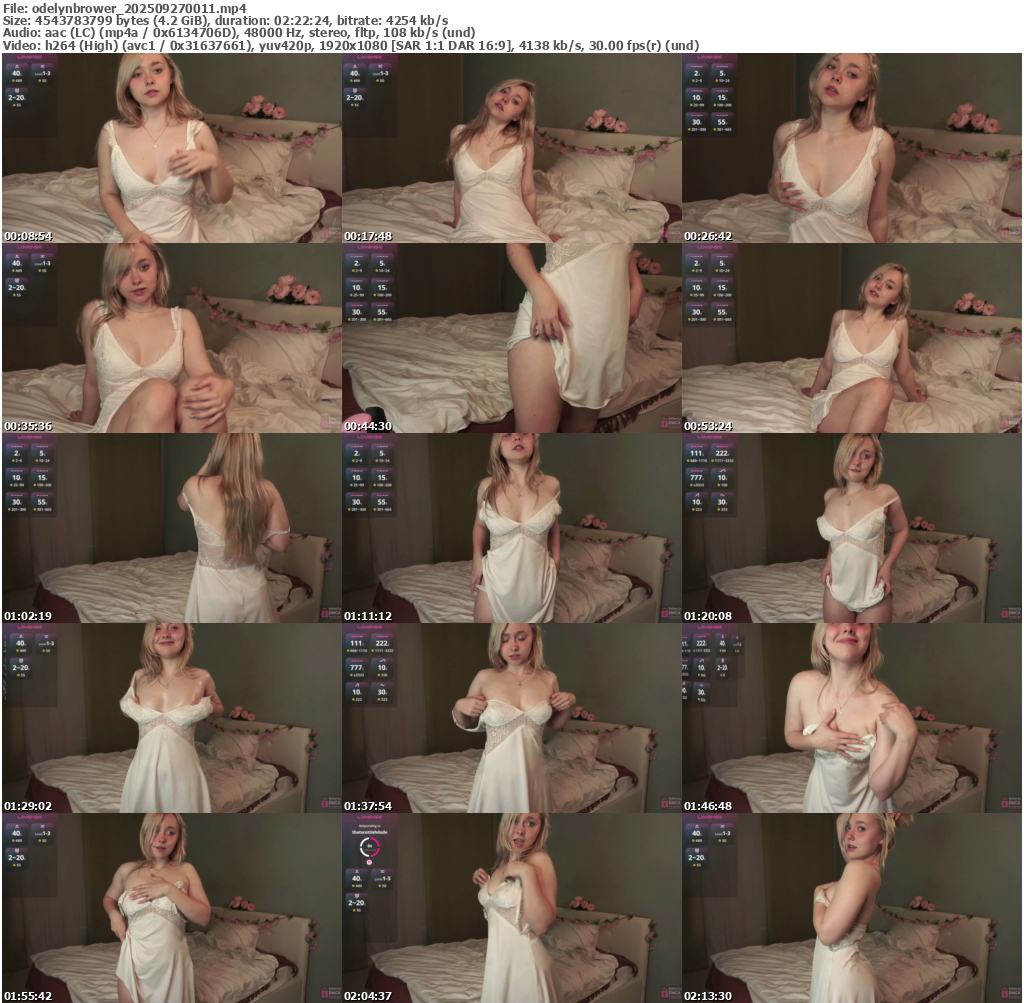The width and height of the screenshot is (1024, 1003).
Task: Choose the frame marked 01:29:02
Action: [172, 718]
